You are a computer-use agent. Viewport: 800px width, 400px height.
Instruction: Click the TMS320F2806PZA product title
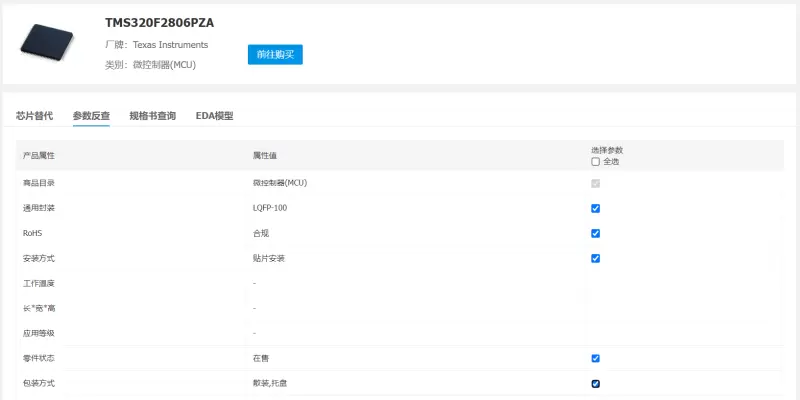pos(159,23)
